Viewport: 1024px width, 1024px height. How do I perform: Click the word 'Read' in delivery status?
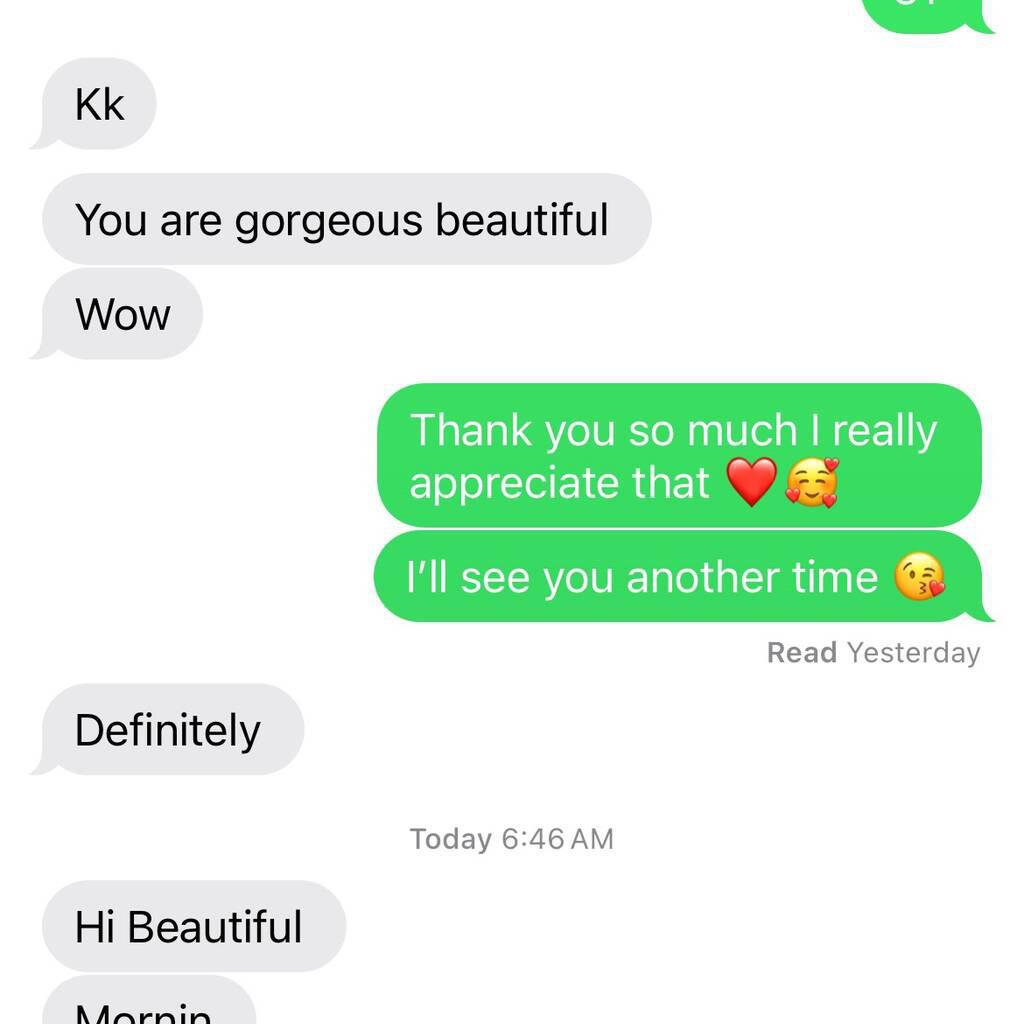coord(801,652)
